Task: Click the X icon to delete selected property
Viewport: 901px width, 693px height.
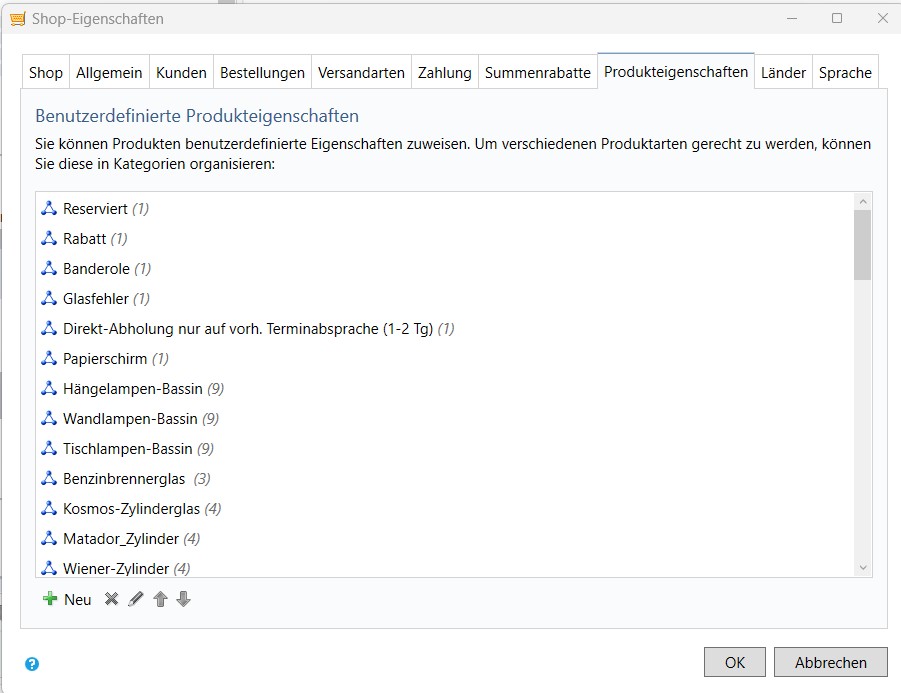Action: [110, 598]
